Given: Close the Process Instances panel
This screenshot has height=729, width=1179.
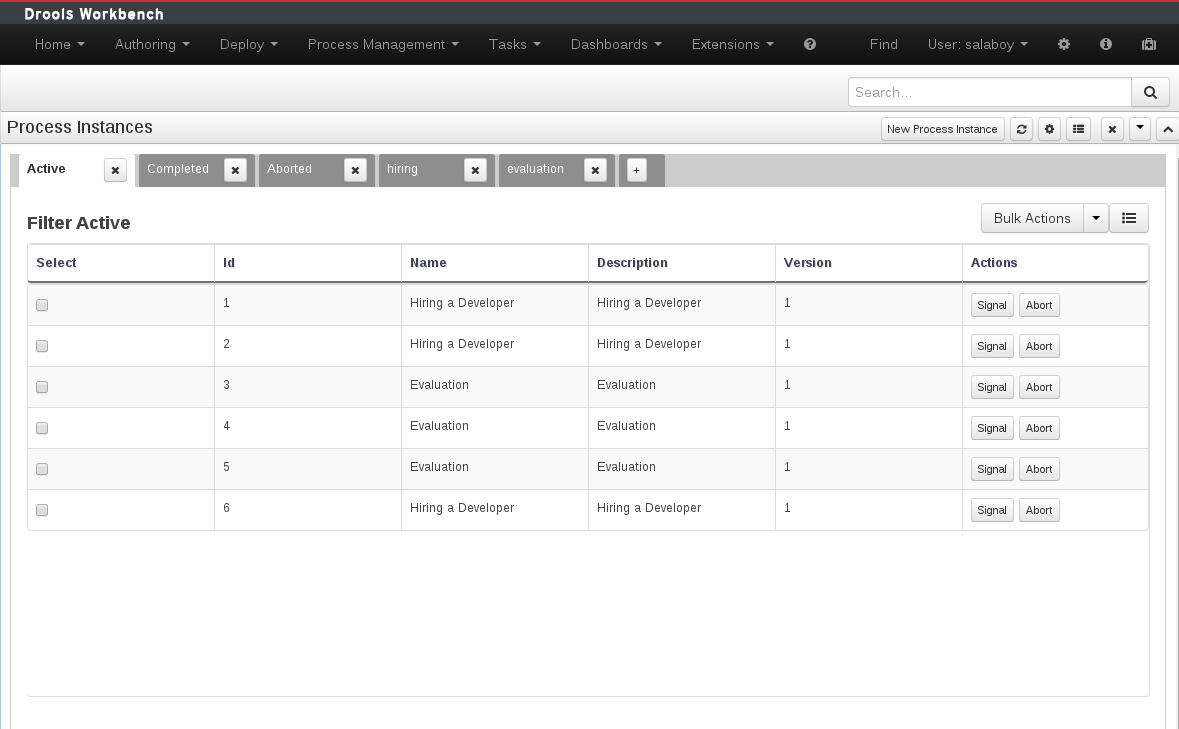Looking at the screenshot, I should (x=1112, y=129).
